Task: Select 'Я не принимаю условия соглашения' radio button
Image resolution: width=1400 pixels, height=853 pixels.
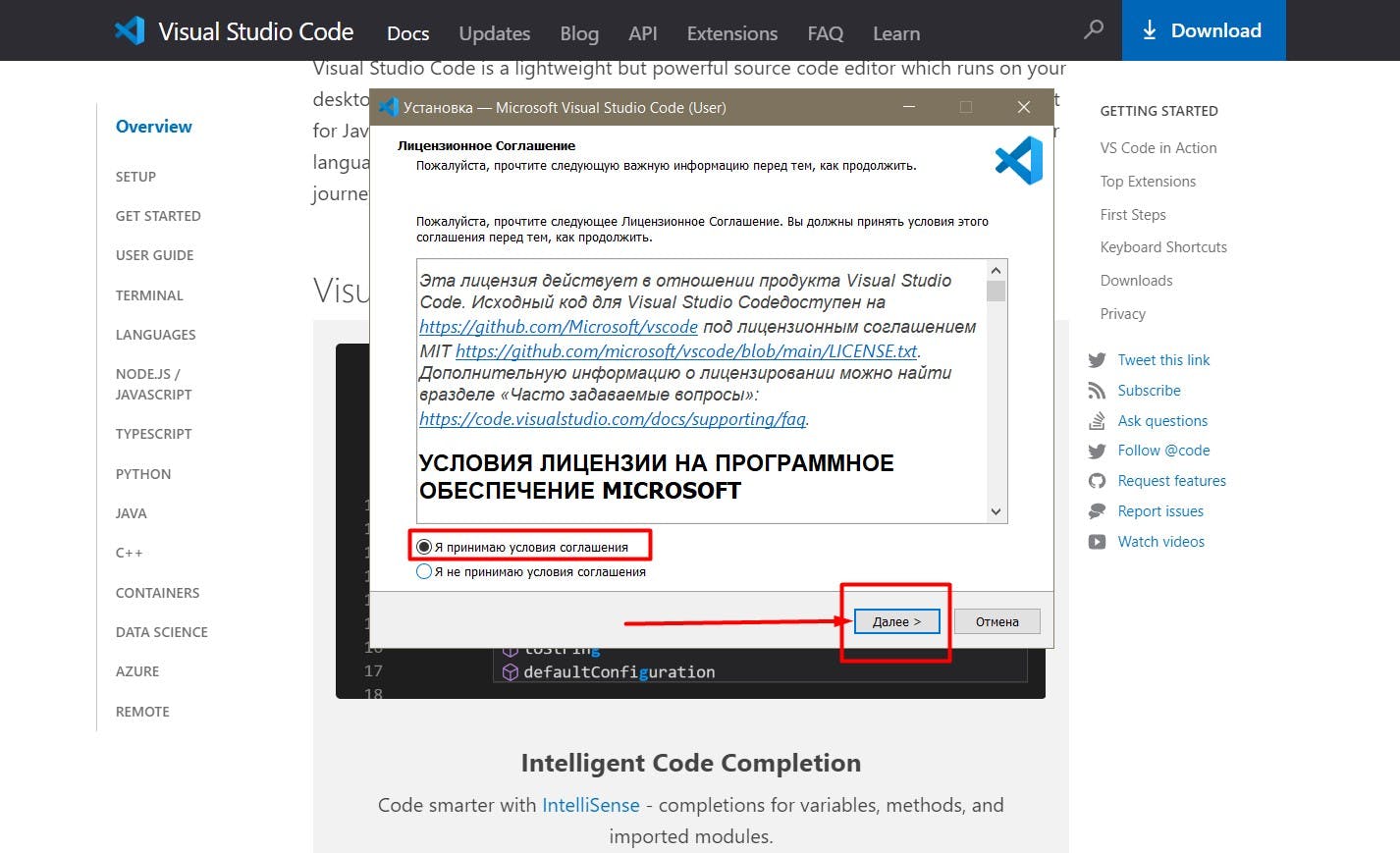Action: (x=424, y=571)
